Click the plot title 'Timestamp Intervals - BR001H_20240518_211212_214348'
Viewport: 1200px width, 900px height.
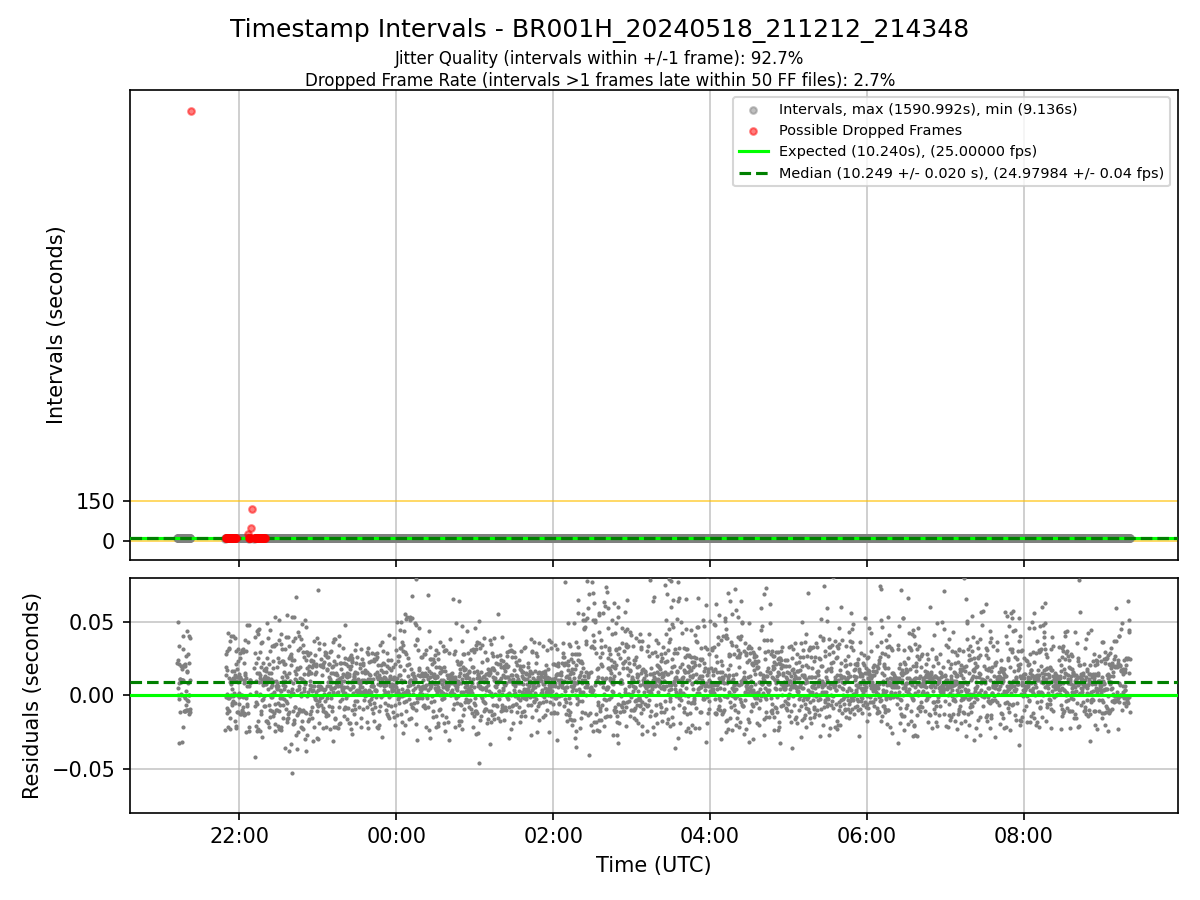pyautogui.click(x=599, y=29)
